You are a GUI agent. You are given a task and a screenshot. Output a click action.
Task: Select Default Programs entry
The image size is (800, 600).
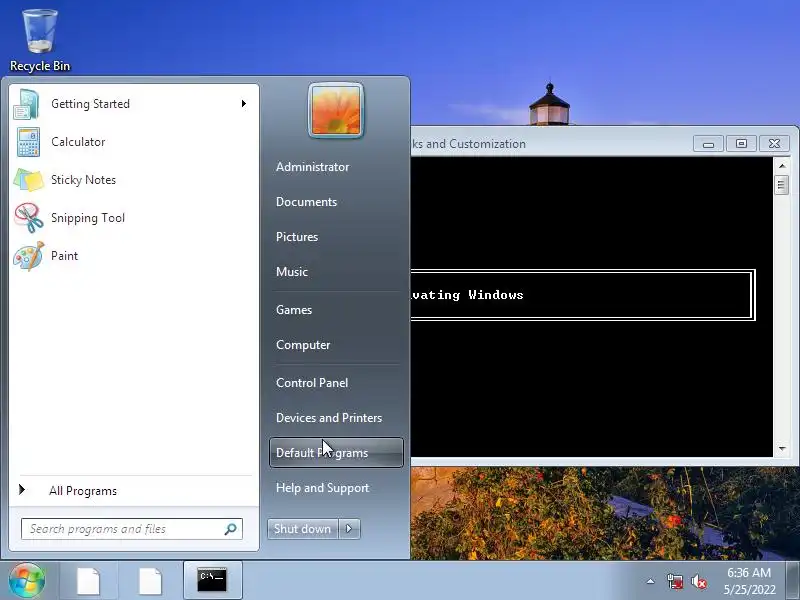[x=336, y=453]
